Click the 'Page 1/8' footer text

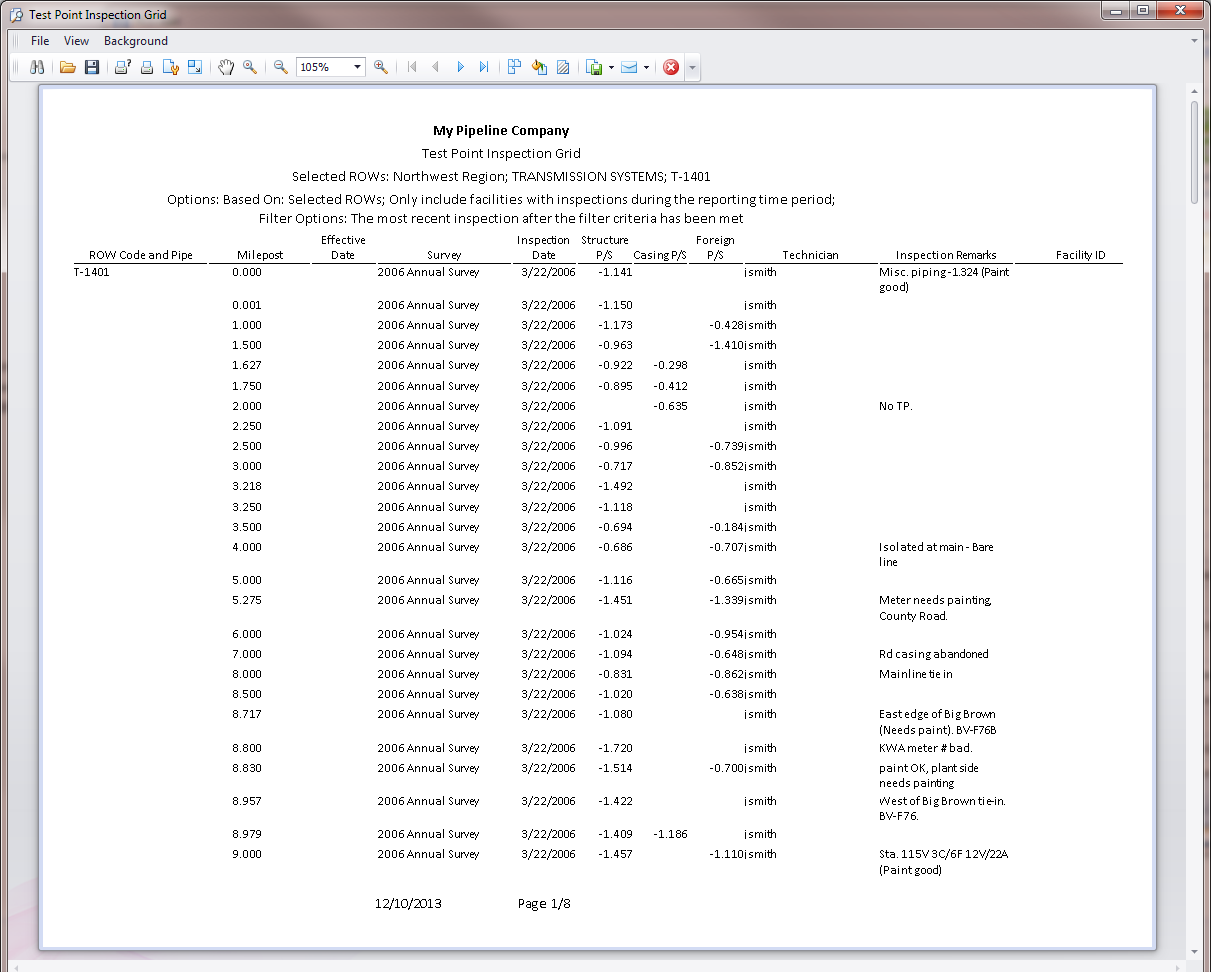pyautogui.click(x=544, y=903)
